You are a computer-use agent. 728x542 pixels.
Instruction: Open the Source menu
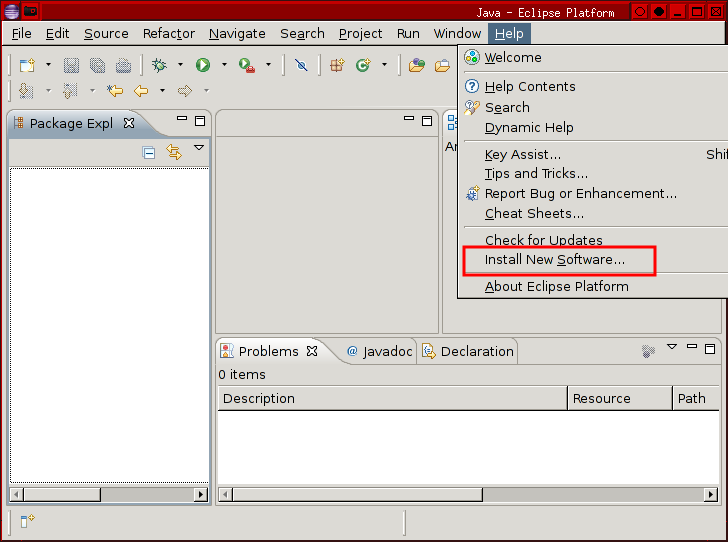click(x=106, y=34)
